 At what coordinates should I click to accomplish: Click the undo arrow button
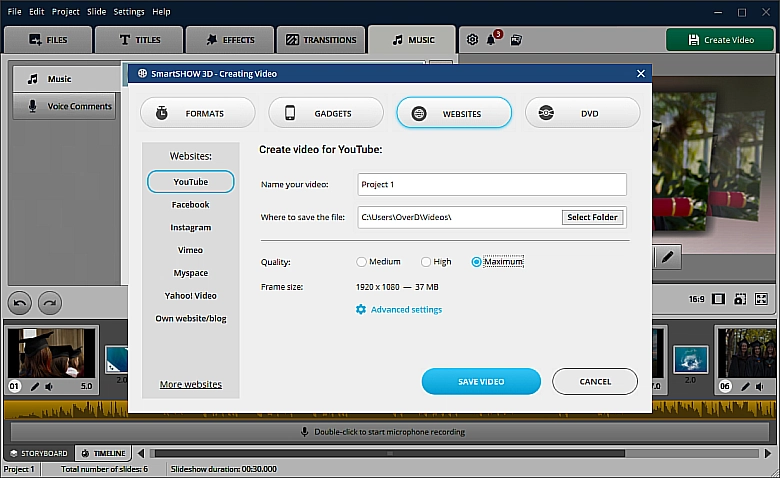(20, 303)
